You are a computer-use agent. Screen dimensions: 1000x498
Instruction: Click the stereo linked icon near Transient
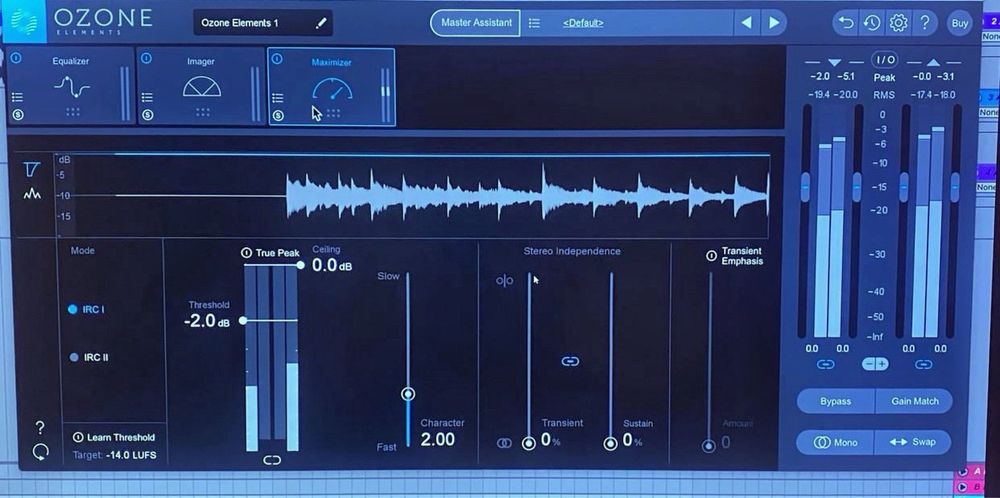[x=504, y=443]
